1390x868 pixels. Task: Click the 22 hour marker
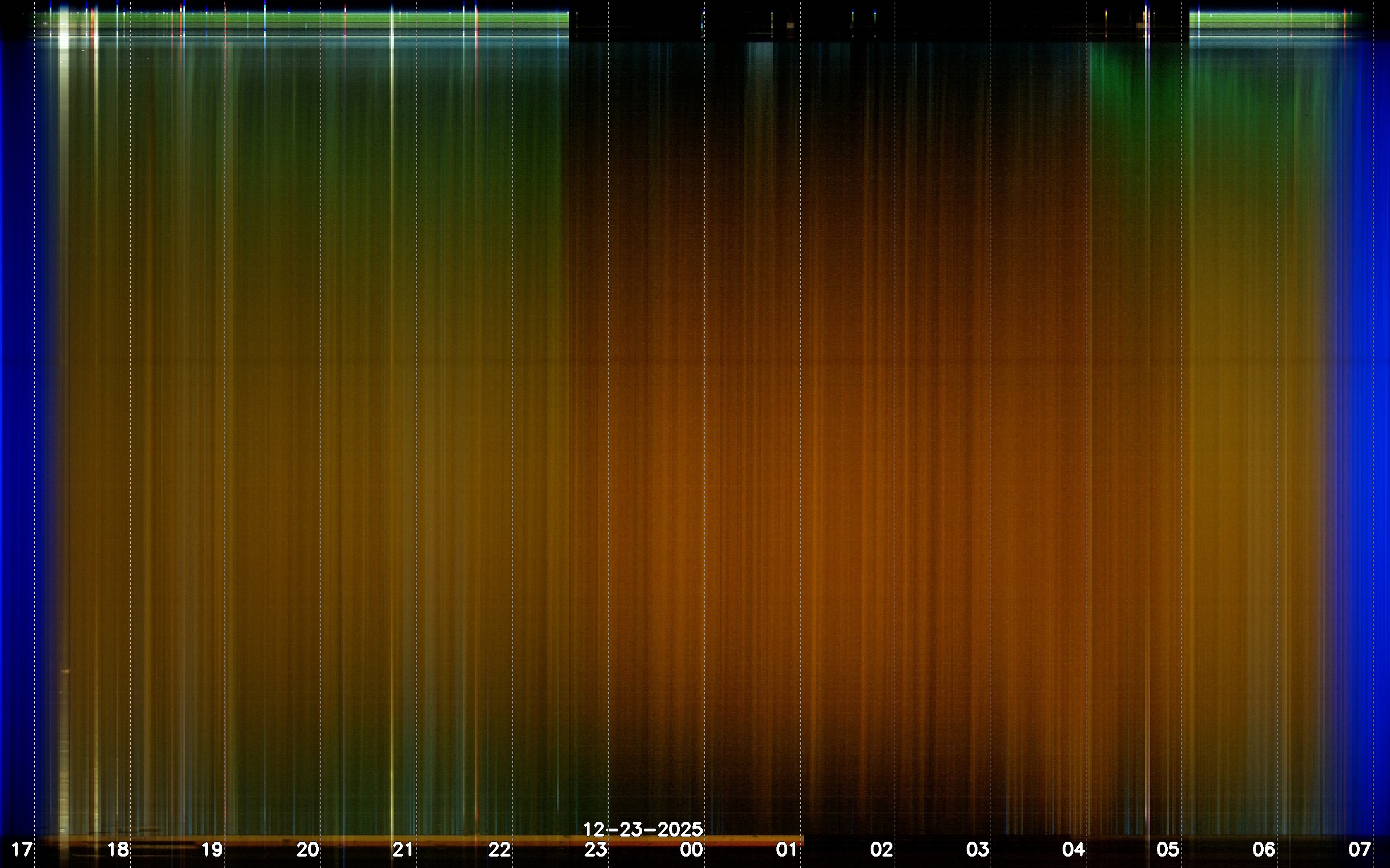coord(499,849)
